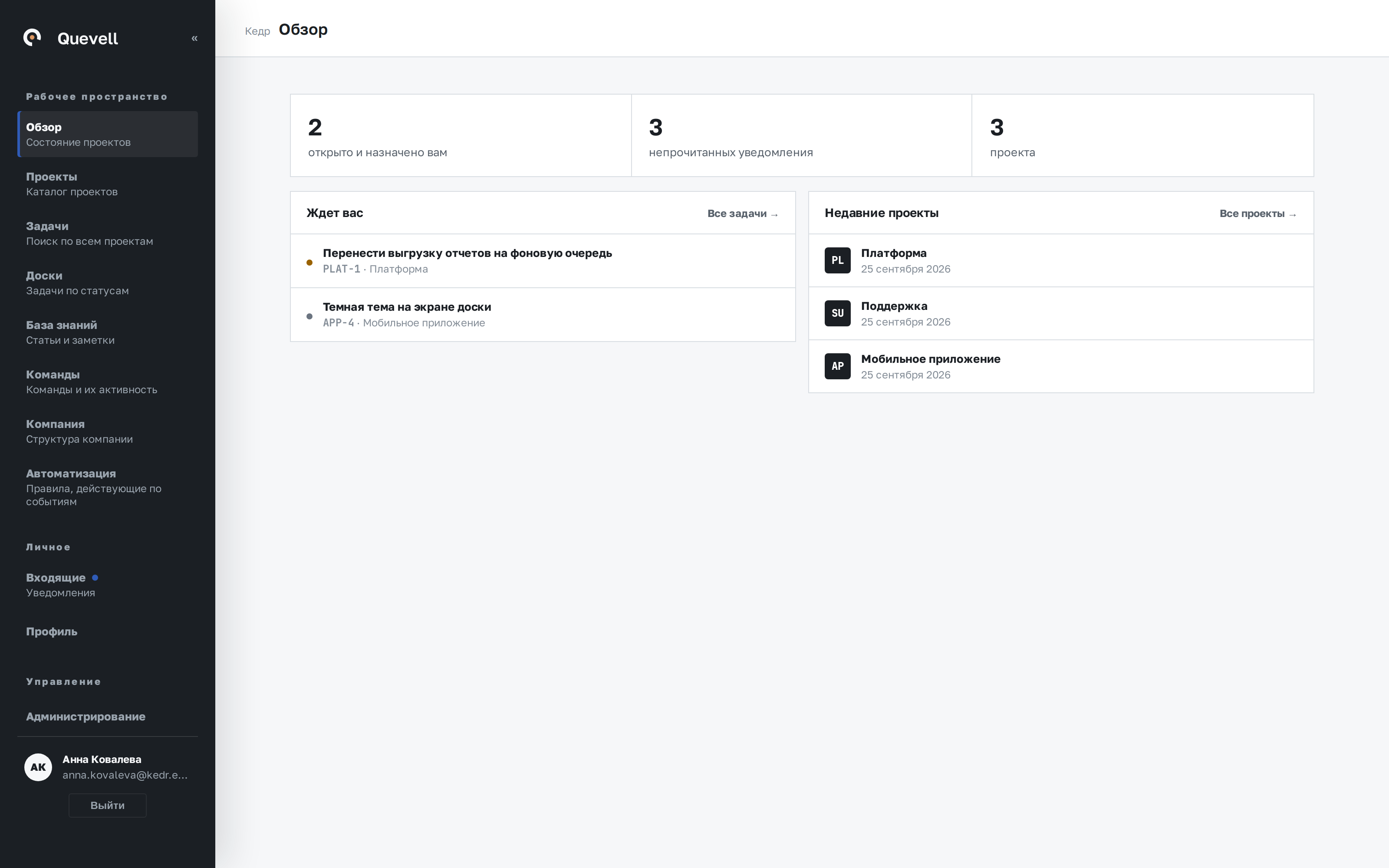Open Администрирование page
Image resolution: width=1389 pixels, height=868 pixels.
108,717
